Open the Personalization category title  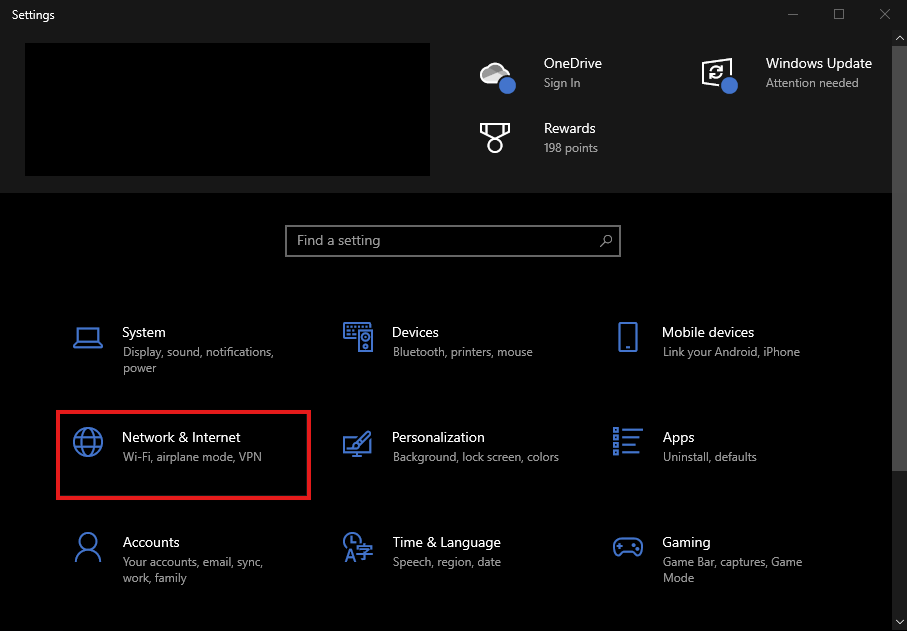[438, 437]
